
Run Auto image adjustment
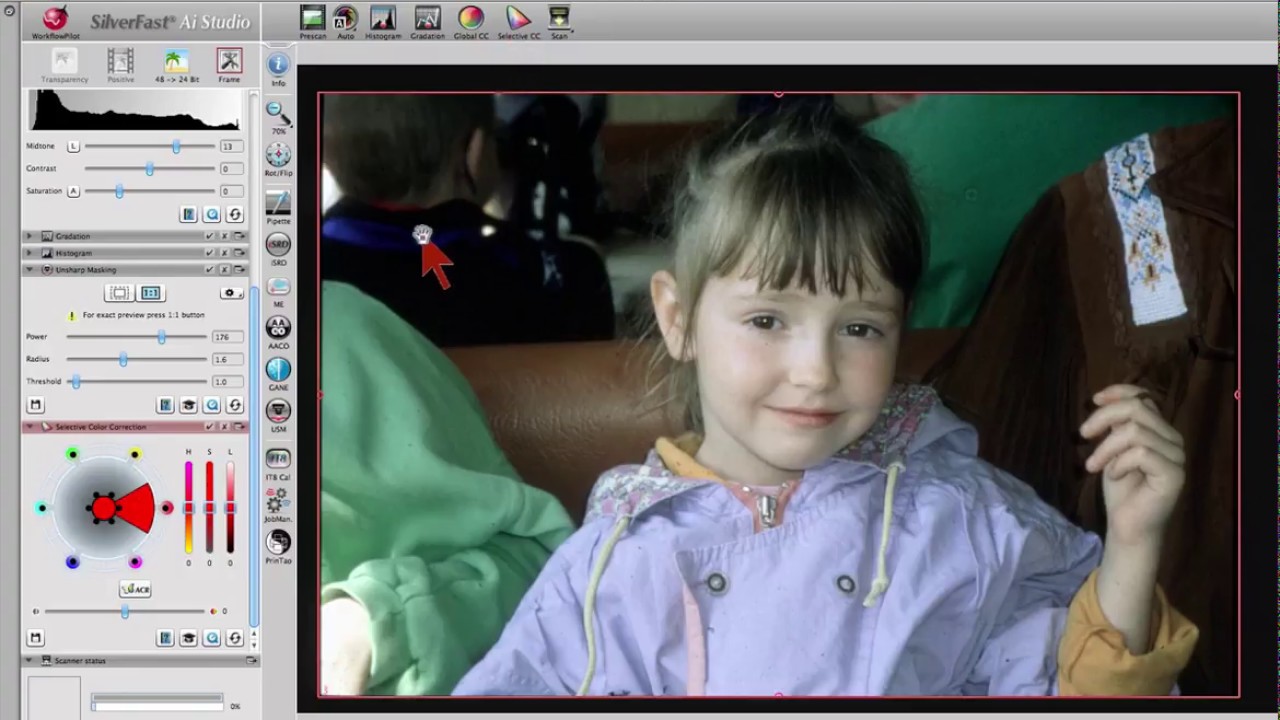[345, 22]
